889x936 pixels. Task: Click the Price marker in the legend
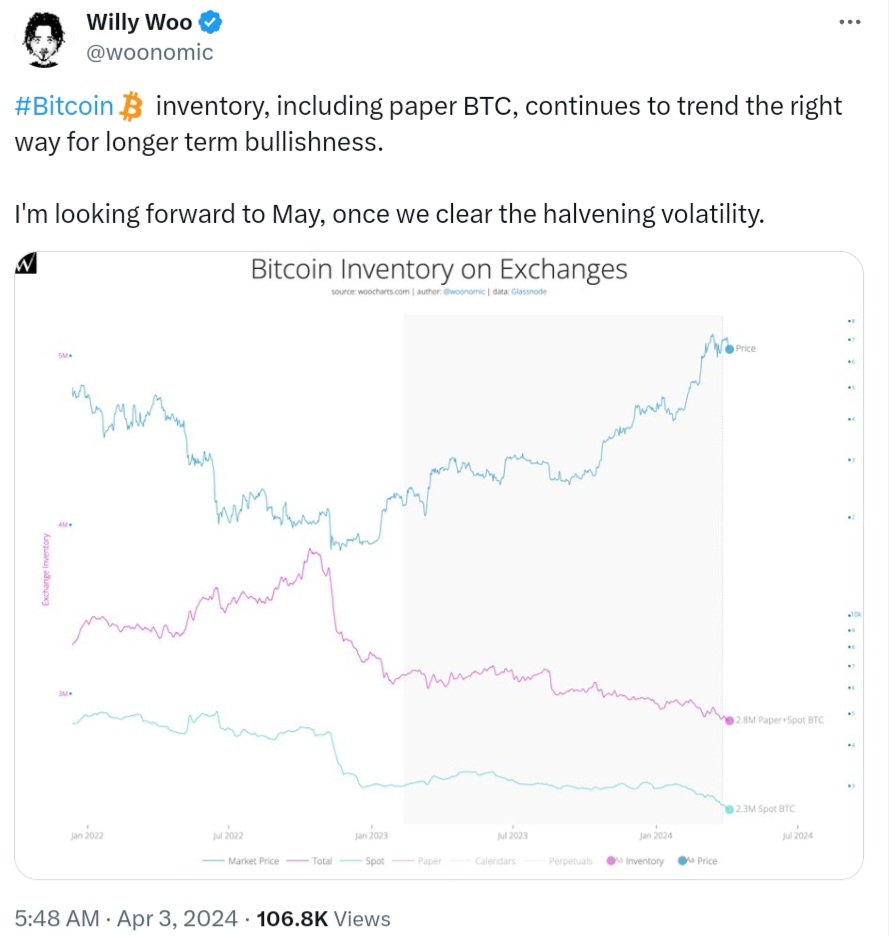683,861
